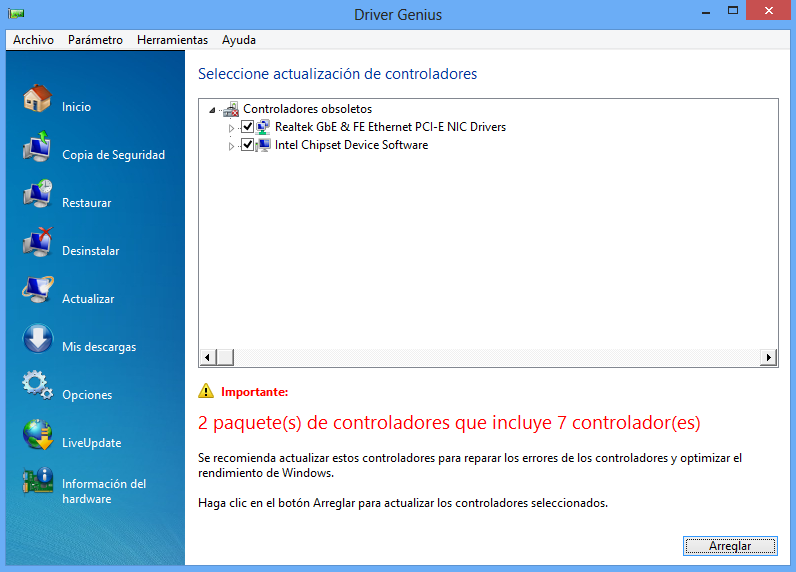Uncheck the Intel Chipset Device Software checkbox

[x=247, y=145]
